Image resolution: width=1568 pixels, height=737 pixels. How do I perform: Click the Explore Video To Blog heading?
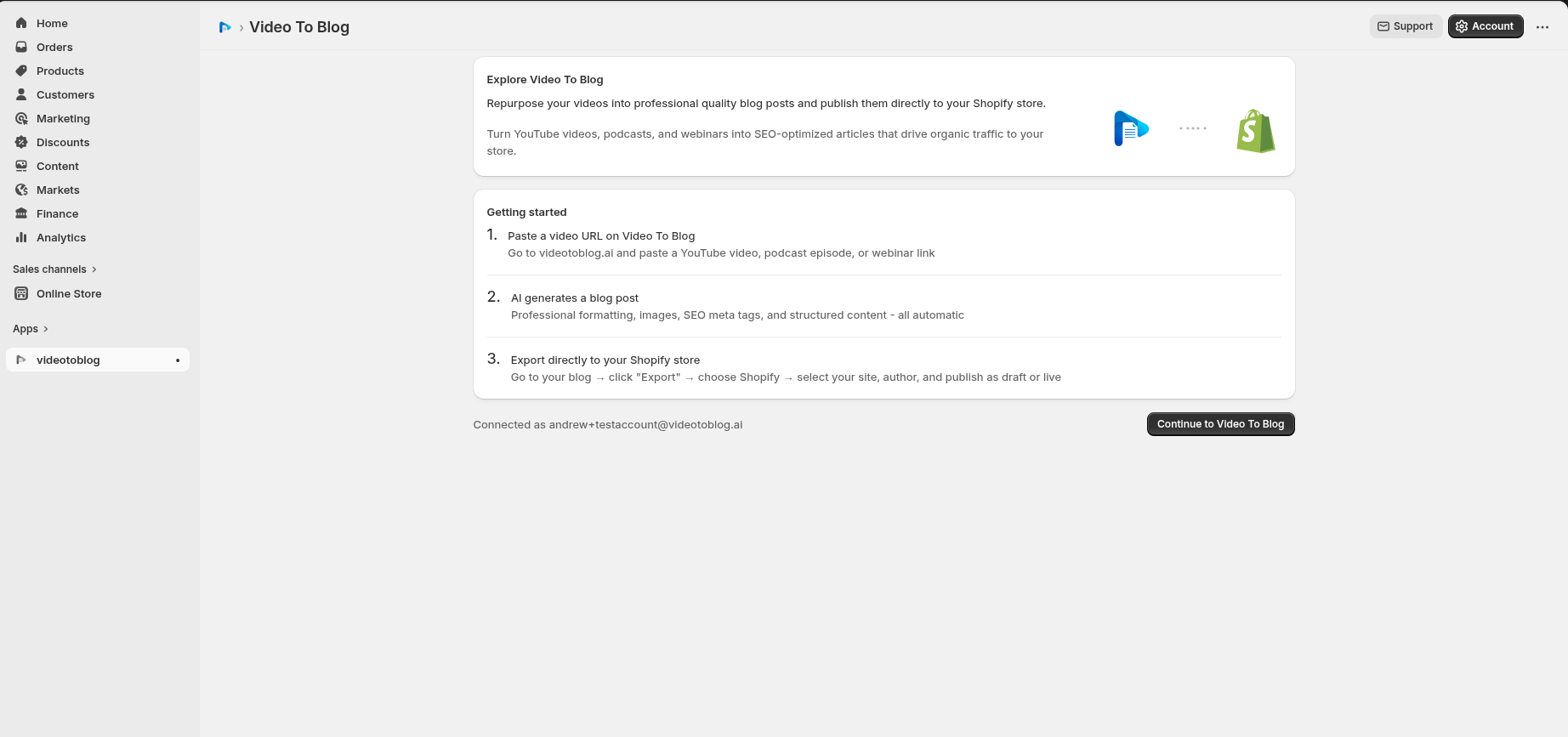tap(545, 80)
